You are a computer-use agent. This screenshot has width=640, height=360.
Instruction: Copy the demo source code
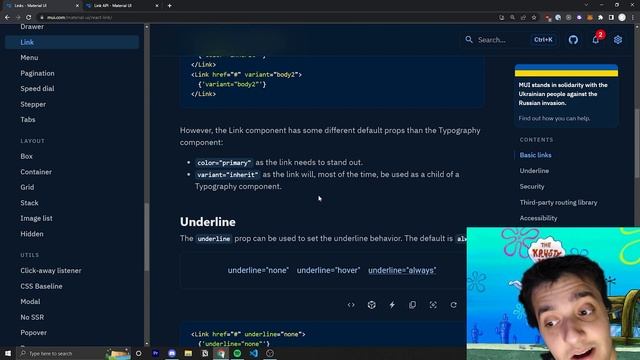[412, 304]
